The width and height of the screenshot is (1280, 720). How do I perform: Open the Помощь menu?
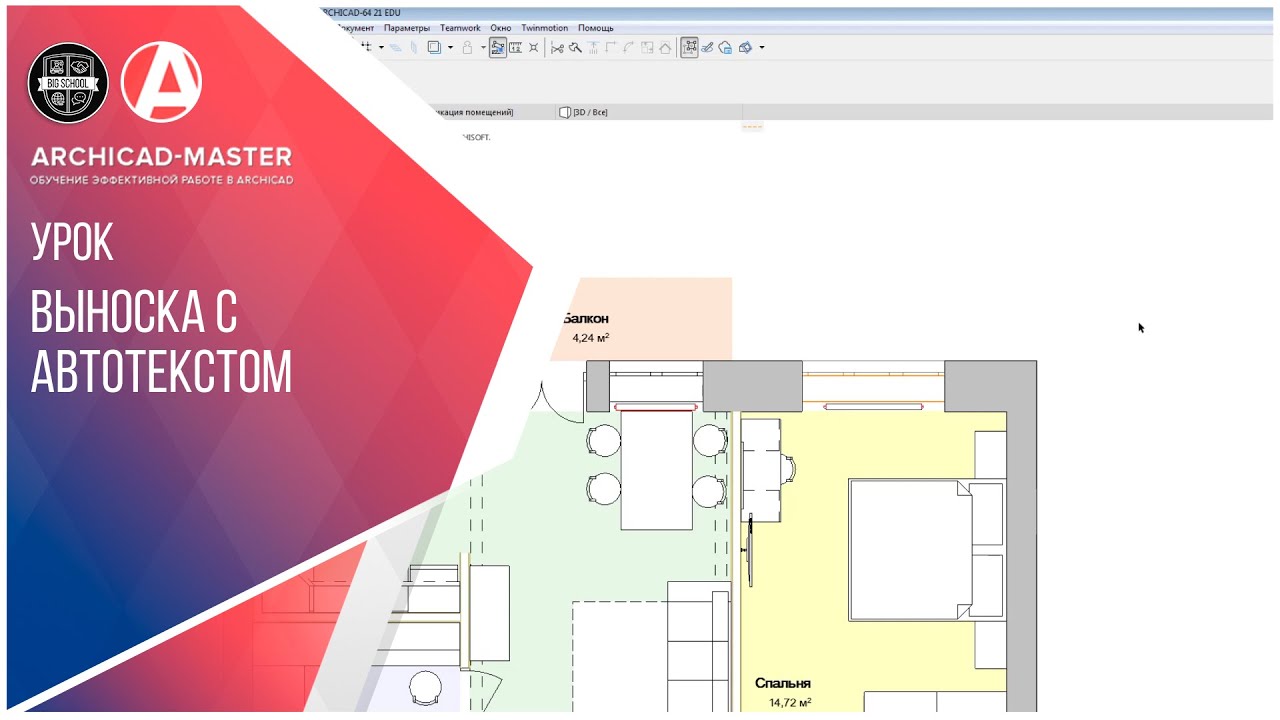[596, 28]
